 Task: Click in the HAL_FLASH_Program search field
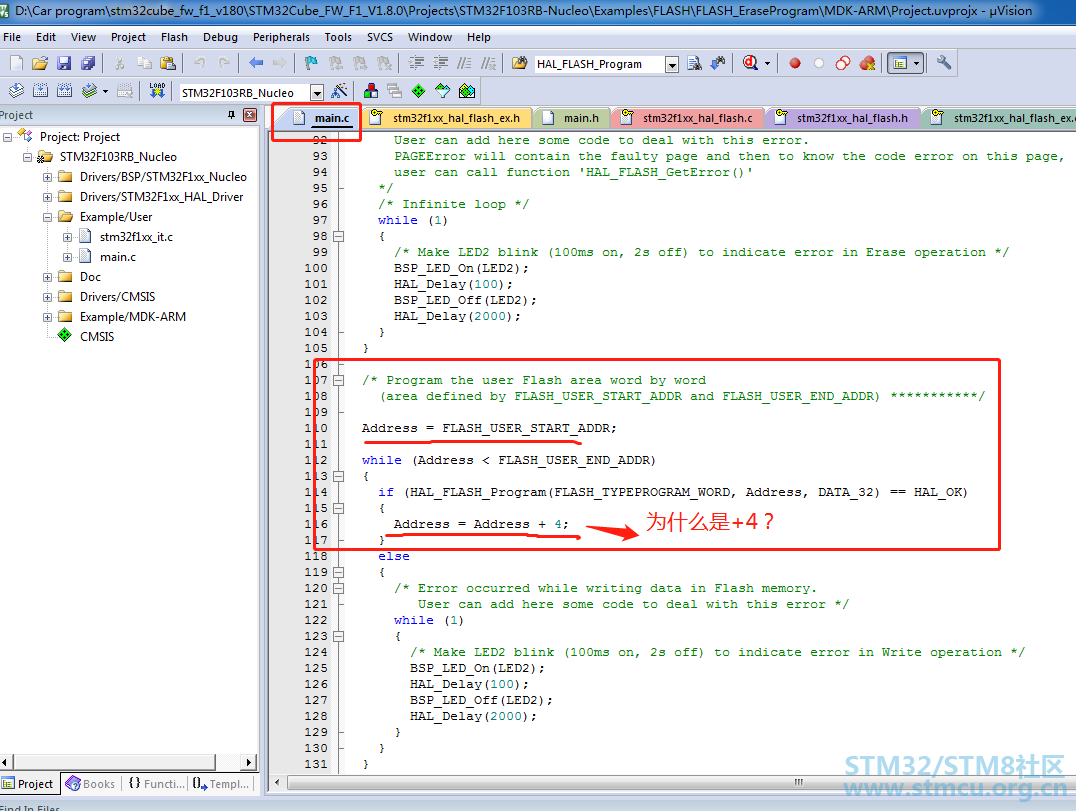(598, 64)
